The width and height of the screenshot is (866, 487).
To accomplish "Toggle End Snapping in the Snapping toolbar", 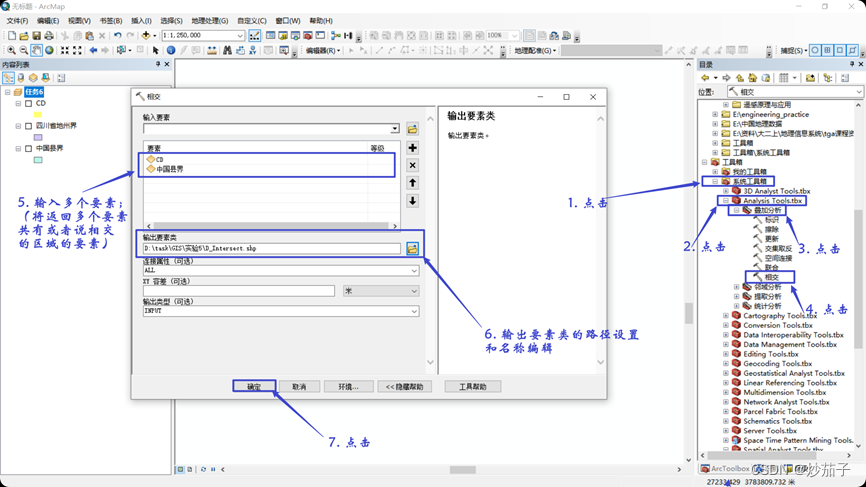I will [827, 50].
